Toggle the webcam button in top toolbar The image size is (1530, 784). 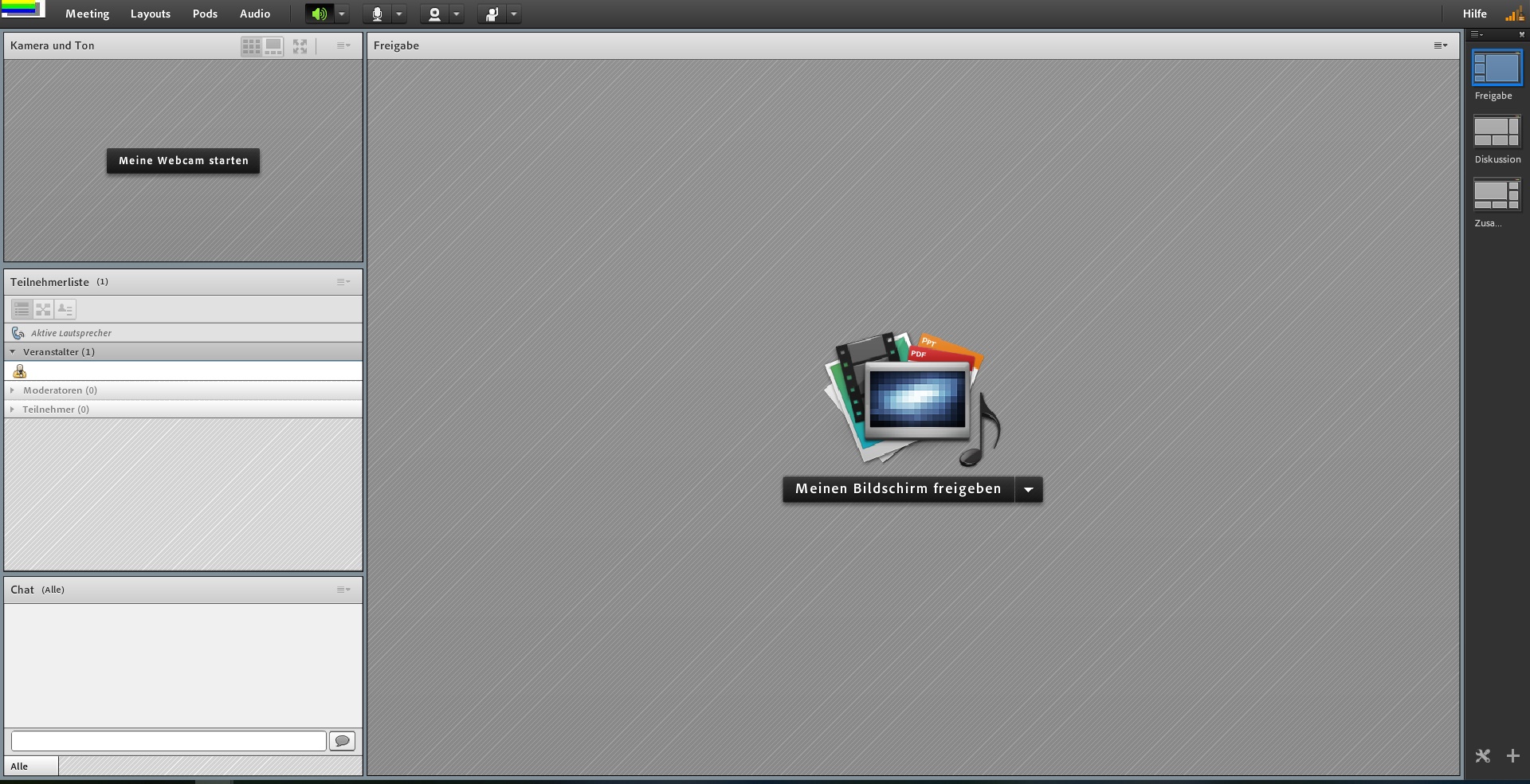tap(434, 14)
